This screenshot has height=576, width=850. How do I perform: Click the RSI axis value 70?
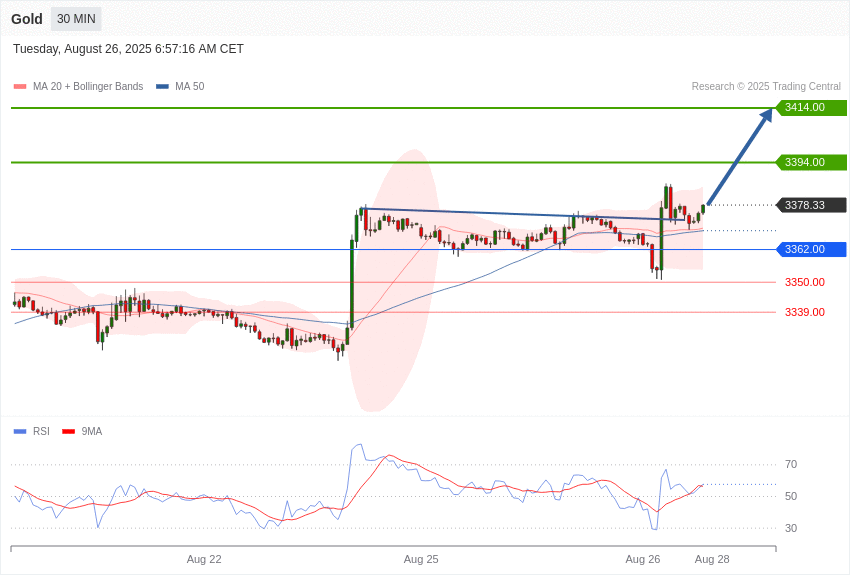point(791,464)
